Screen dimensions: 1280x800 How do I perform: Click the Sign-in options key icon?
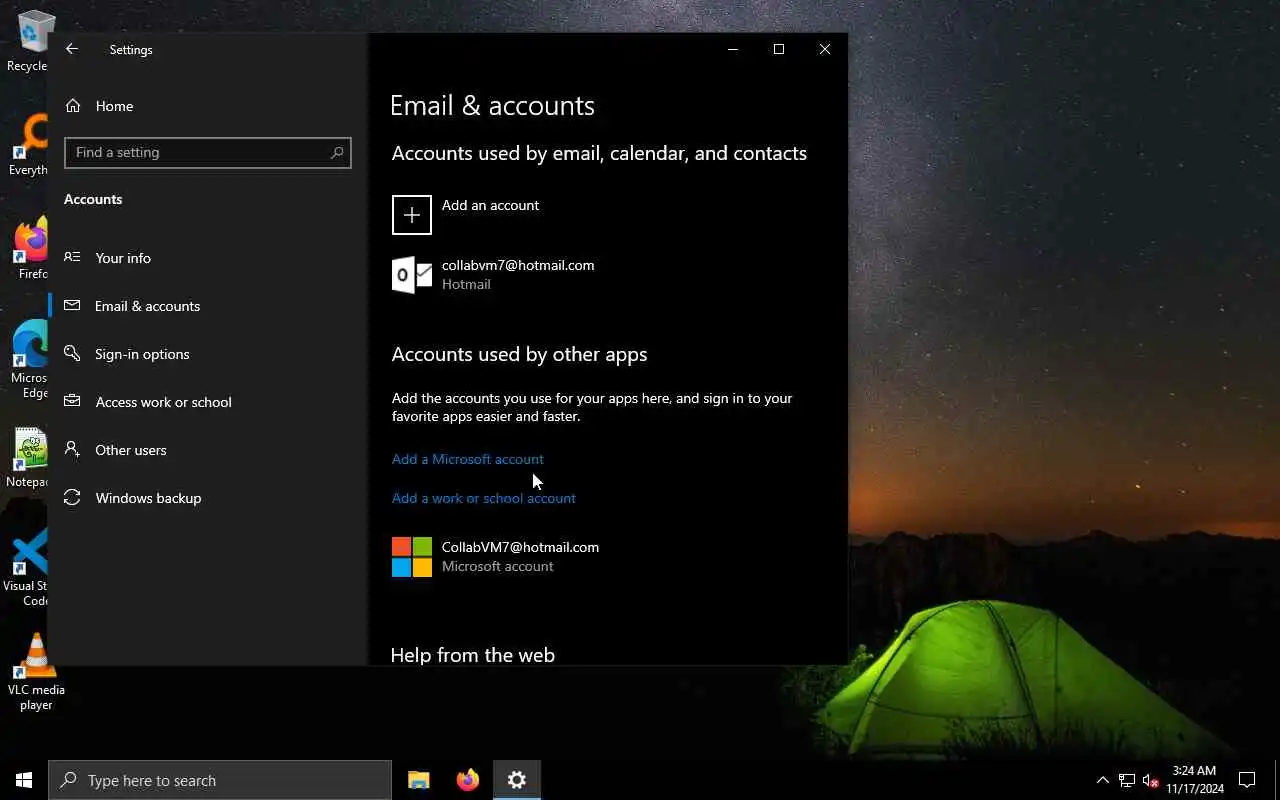(x=72, y=353)
